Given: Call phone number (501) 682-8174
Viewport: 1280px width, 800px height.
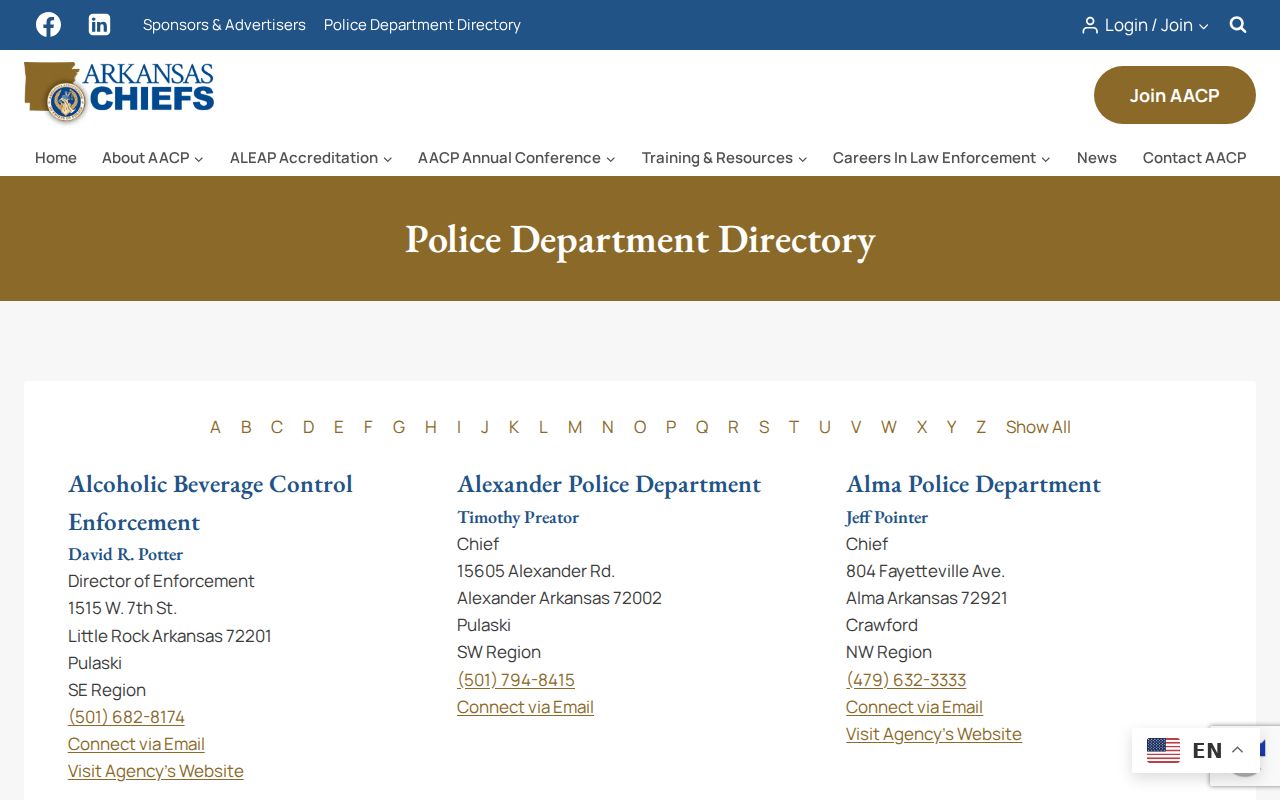Looking at the screenshot, I should coord(126,717).
